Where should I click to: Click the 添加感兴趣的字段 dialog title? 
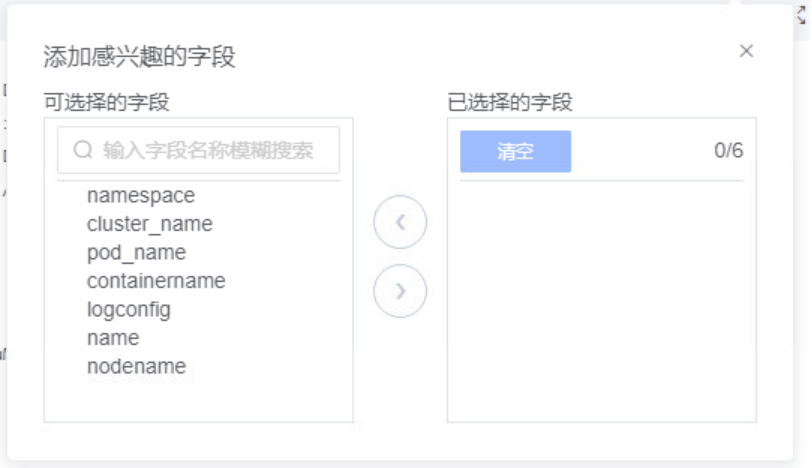pos(139,56)
